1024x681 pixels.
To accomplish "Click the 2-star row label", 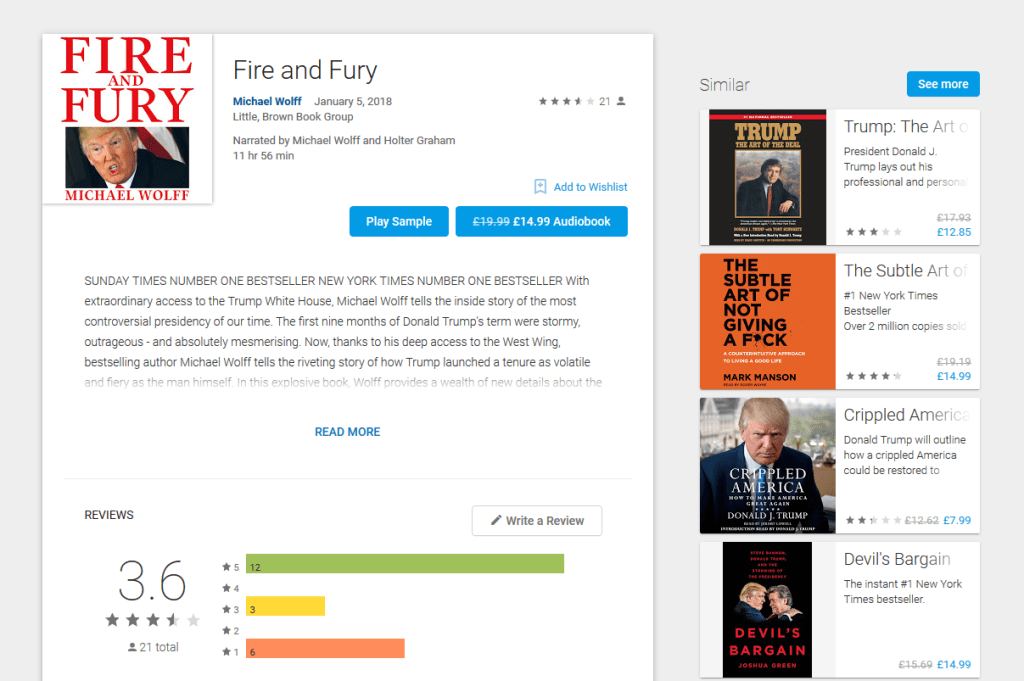I will (x=231, y=631).
